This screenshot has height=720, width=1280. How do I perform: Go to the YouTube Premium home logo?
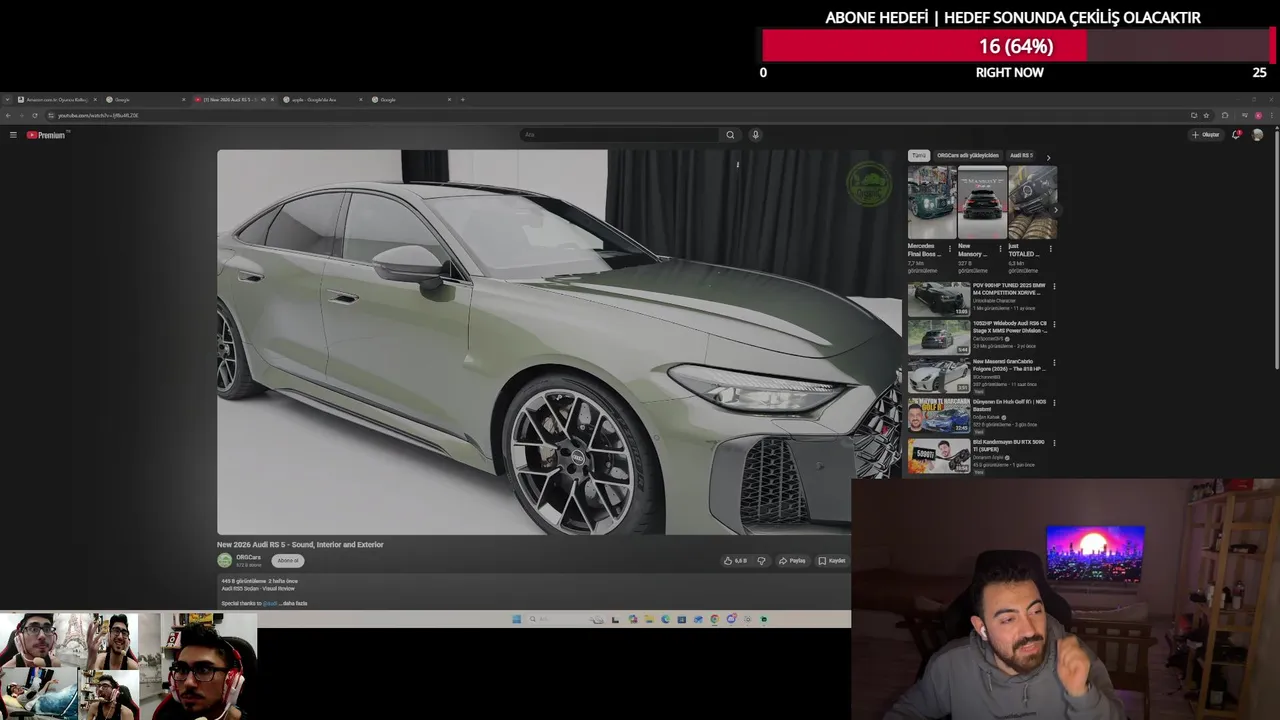46,135
